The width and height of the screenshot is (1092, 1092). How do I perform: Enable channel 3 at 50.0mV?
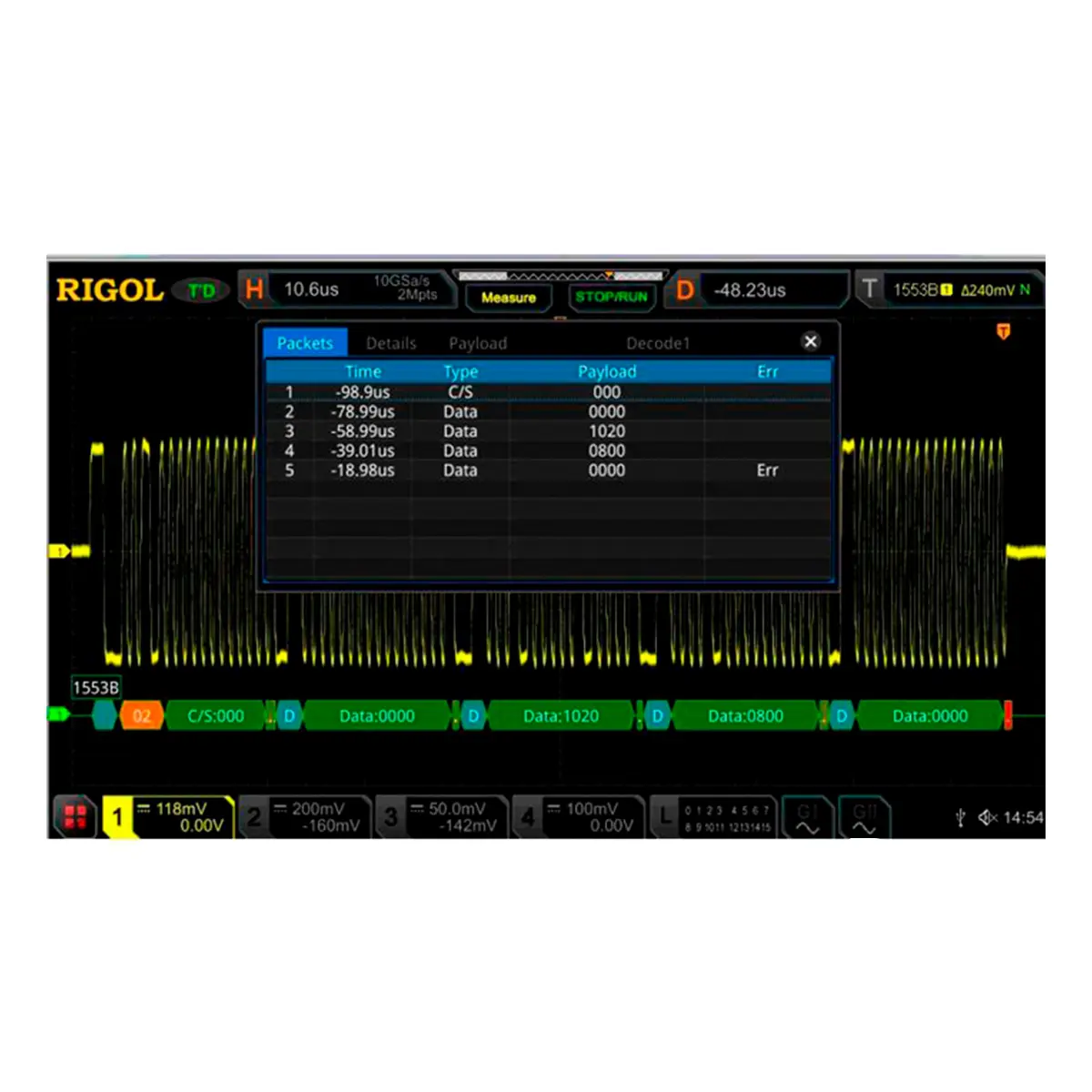(443, 816)
